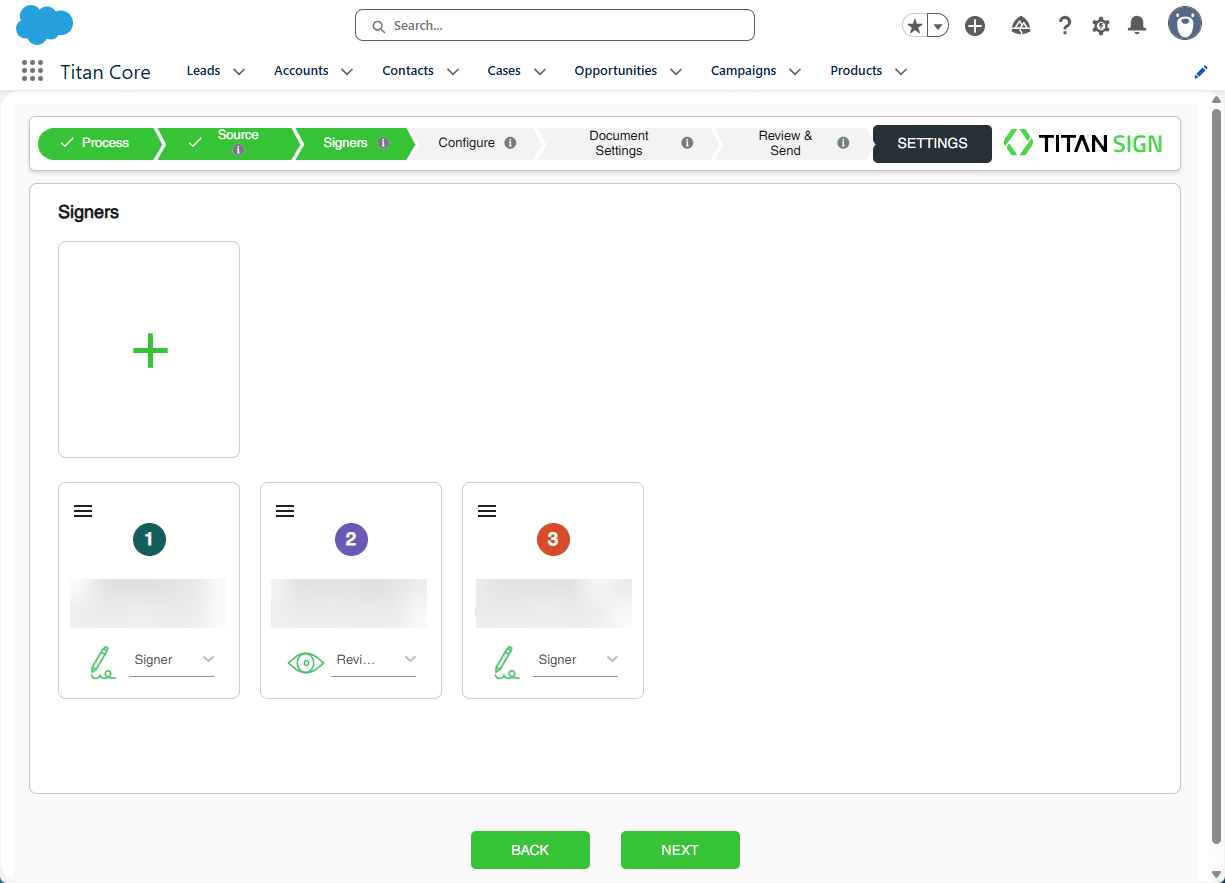
Task: Click the pen signature icon on card 1
Action: pos(101,662)
